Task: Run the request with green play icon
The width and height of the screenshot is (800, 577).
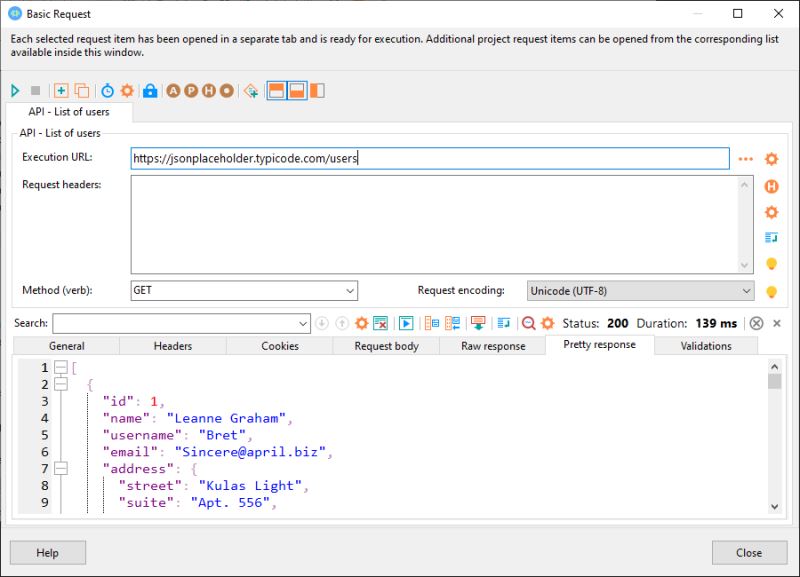Action: pyautogui.click(x=15, y=91)
